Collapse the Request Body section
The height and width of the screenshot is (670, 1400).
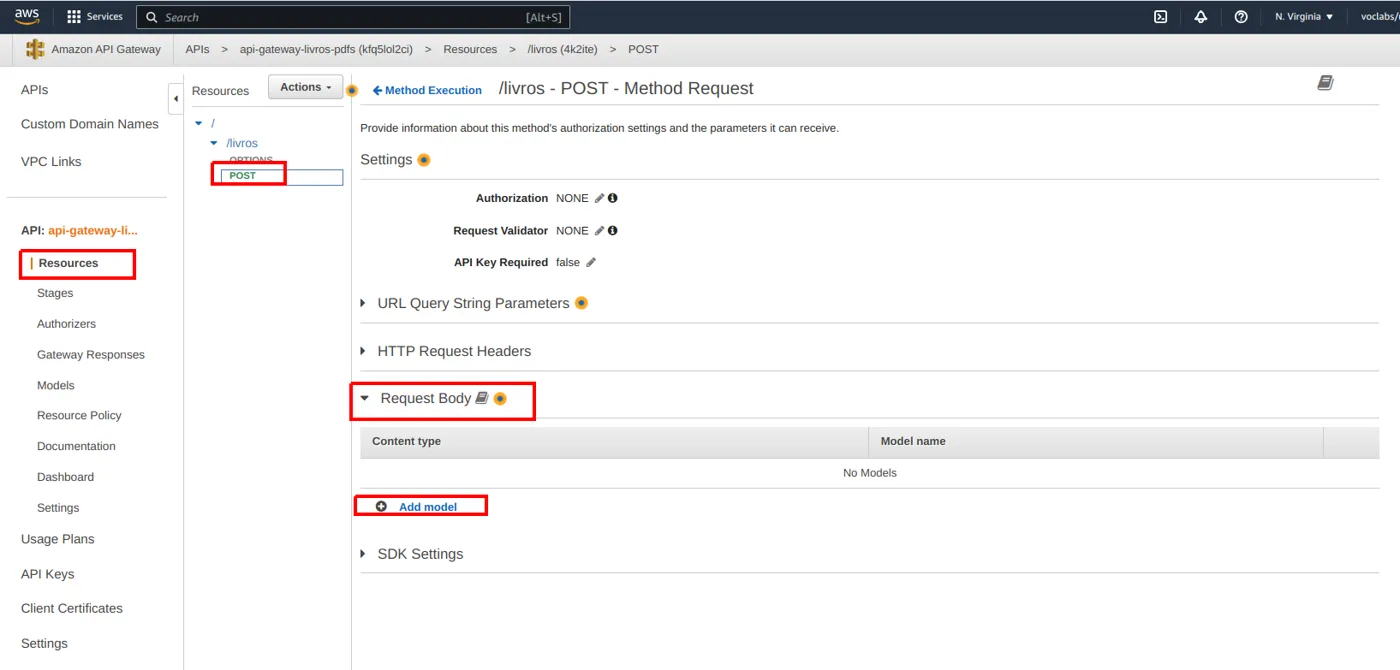365,398
